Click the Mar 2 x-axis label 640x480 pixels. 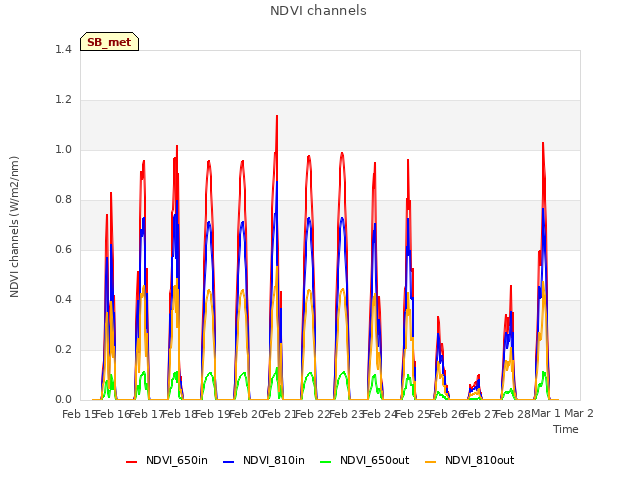579,414
